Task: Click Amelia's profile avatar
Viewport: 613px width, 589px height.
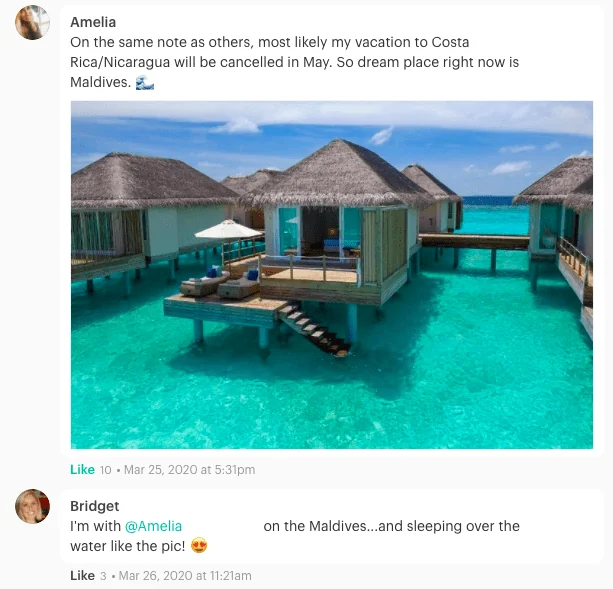Action: [x=32, y=23]
